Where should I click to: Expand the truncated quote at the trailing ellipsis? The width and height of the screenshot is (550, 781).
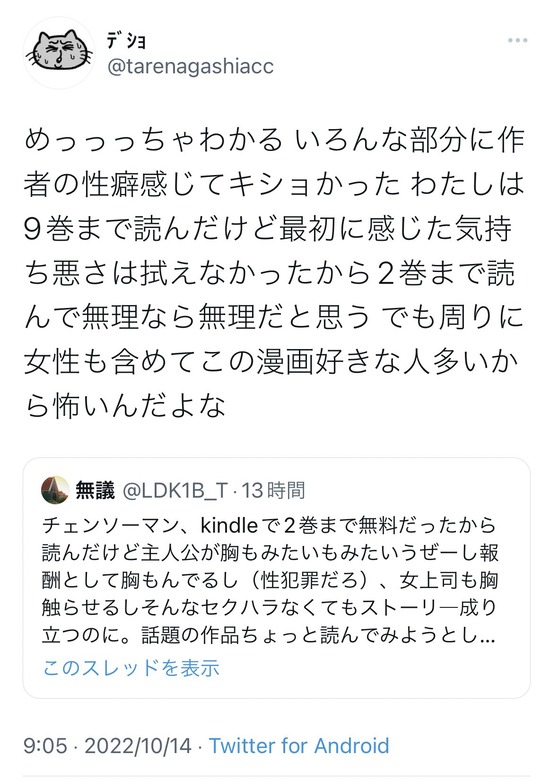click(x=489, y=636)
